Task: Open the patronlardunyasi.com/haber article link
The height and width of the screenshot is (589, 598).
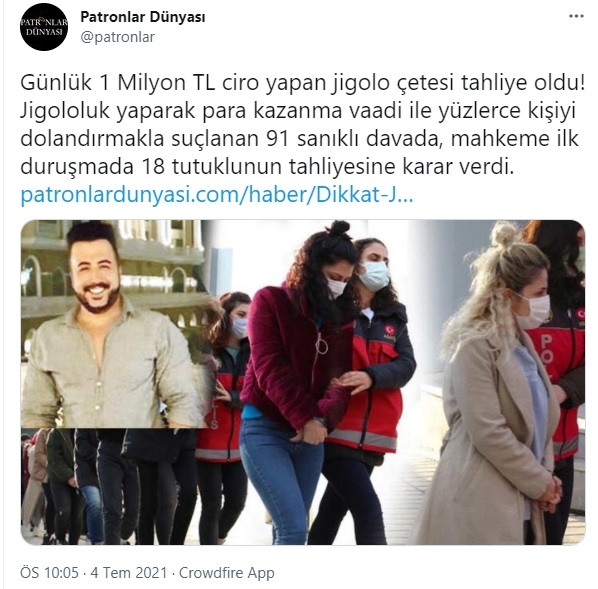Action: [x=217, y=195]
